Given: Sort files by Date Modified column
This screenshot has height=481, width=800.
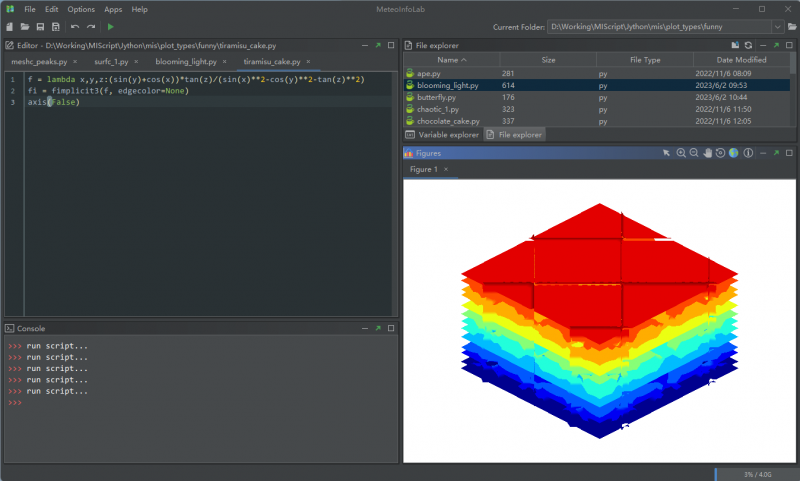Looking at the screenshot, I should pos(740,60).
